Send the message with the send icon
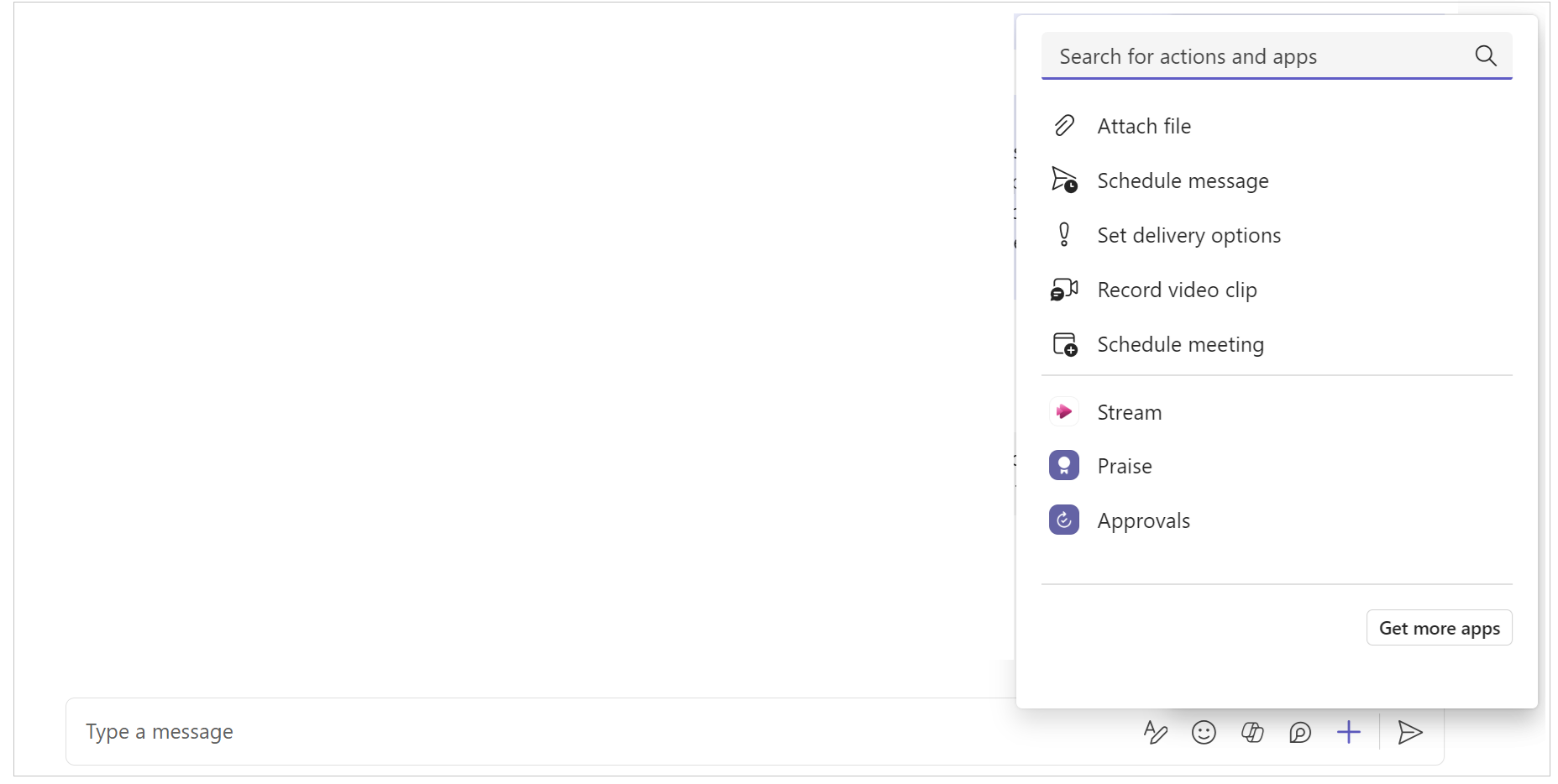The image size is (1558, 784). tap(1409, 733)
